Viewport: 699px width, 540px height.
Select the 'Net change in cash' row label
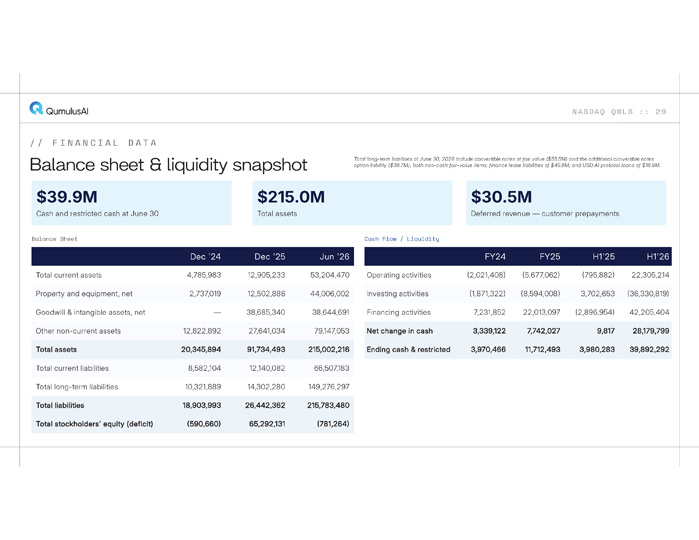pos(399,331)
